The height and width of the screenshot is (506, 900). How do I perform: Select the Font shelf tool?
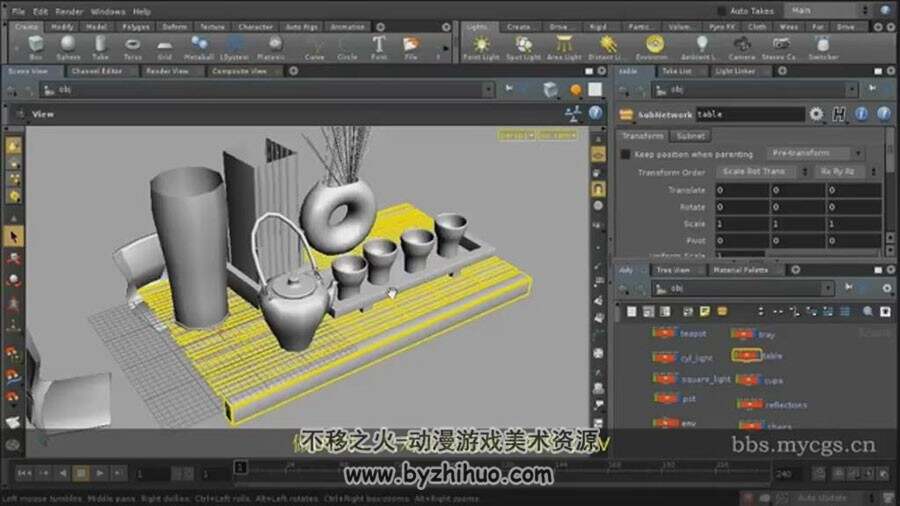point(379,47)
